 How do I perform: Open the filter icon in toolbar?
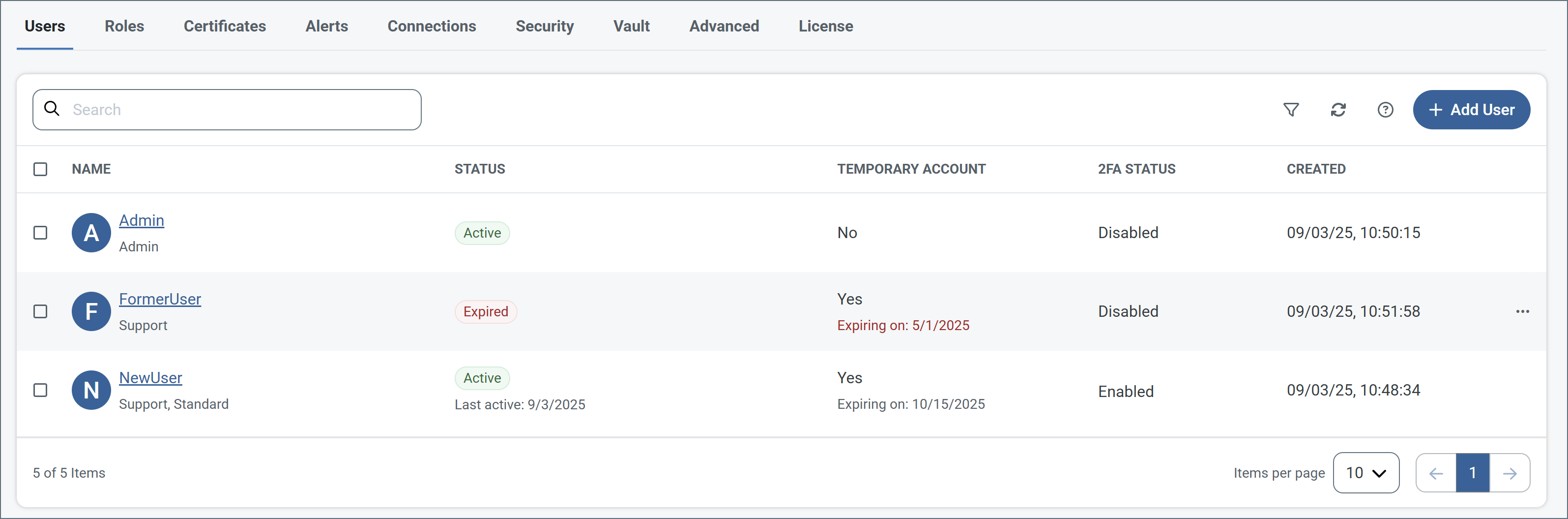tap(1290, 110)
